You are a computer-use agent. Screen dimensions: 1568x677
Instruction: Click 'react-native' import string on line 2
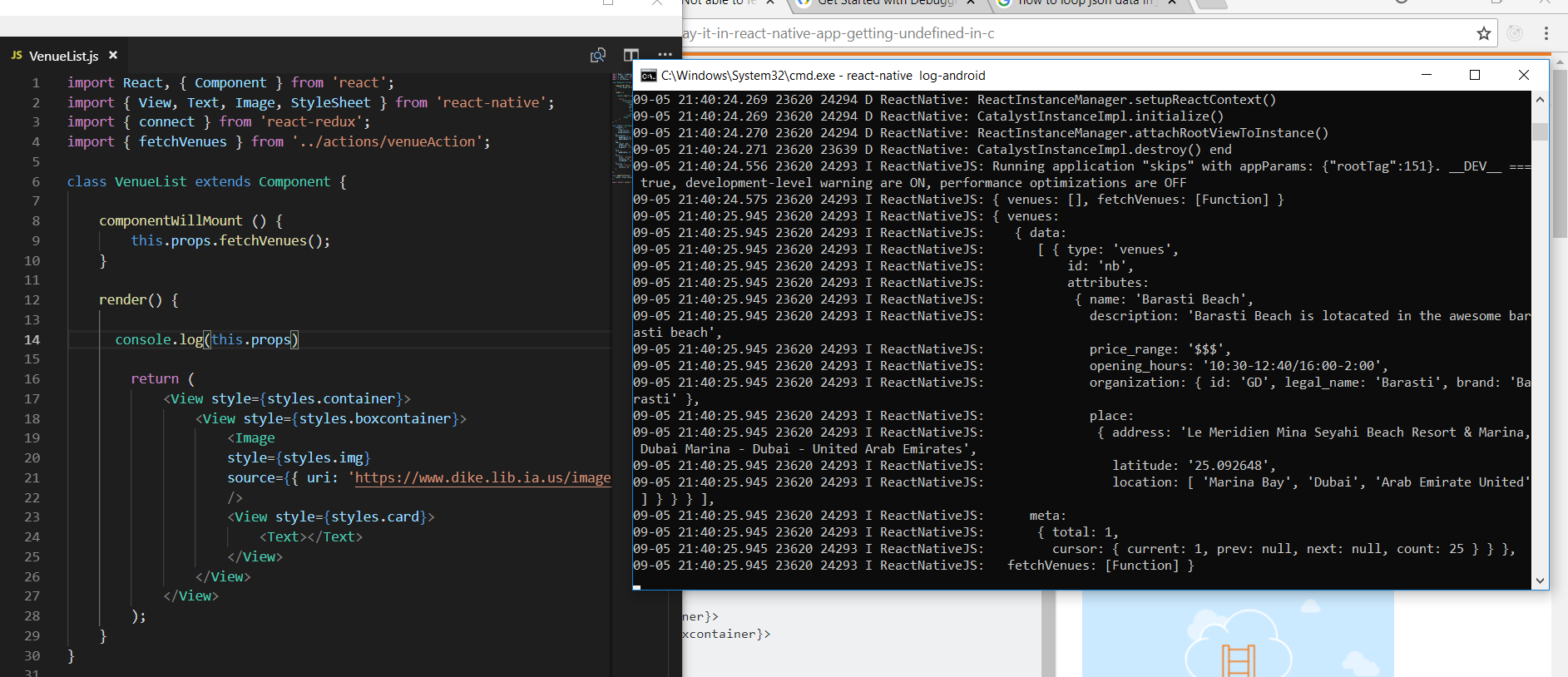click(x=491, y=102)
